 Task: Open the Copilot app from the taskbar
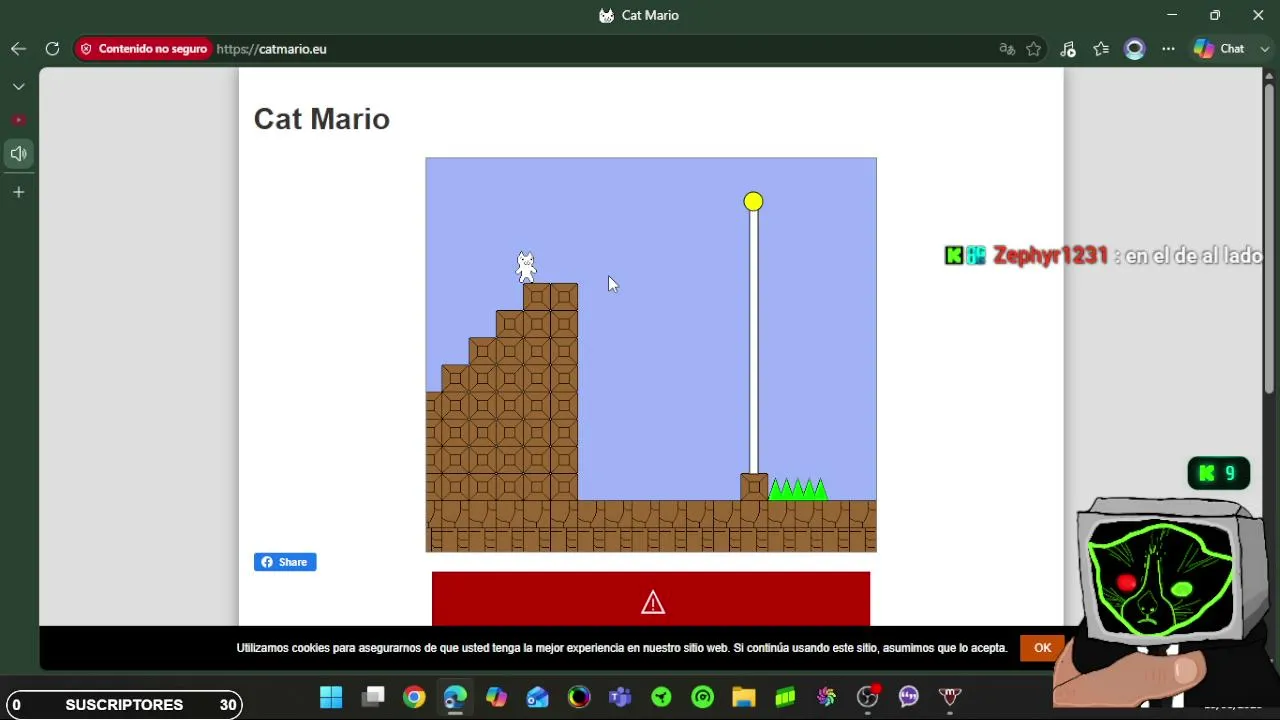tap(496, 697)
